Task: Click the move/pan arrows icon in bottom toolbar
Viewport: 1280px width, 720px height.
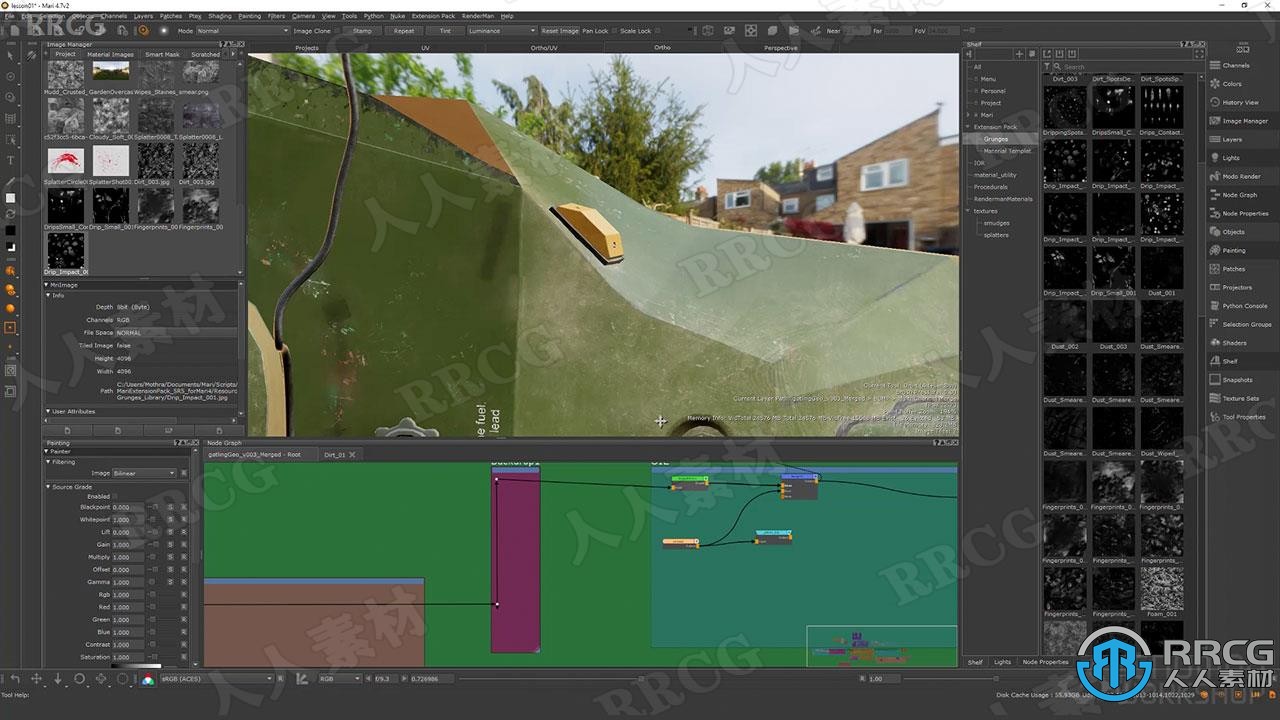Action: (36, 679)
